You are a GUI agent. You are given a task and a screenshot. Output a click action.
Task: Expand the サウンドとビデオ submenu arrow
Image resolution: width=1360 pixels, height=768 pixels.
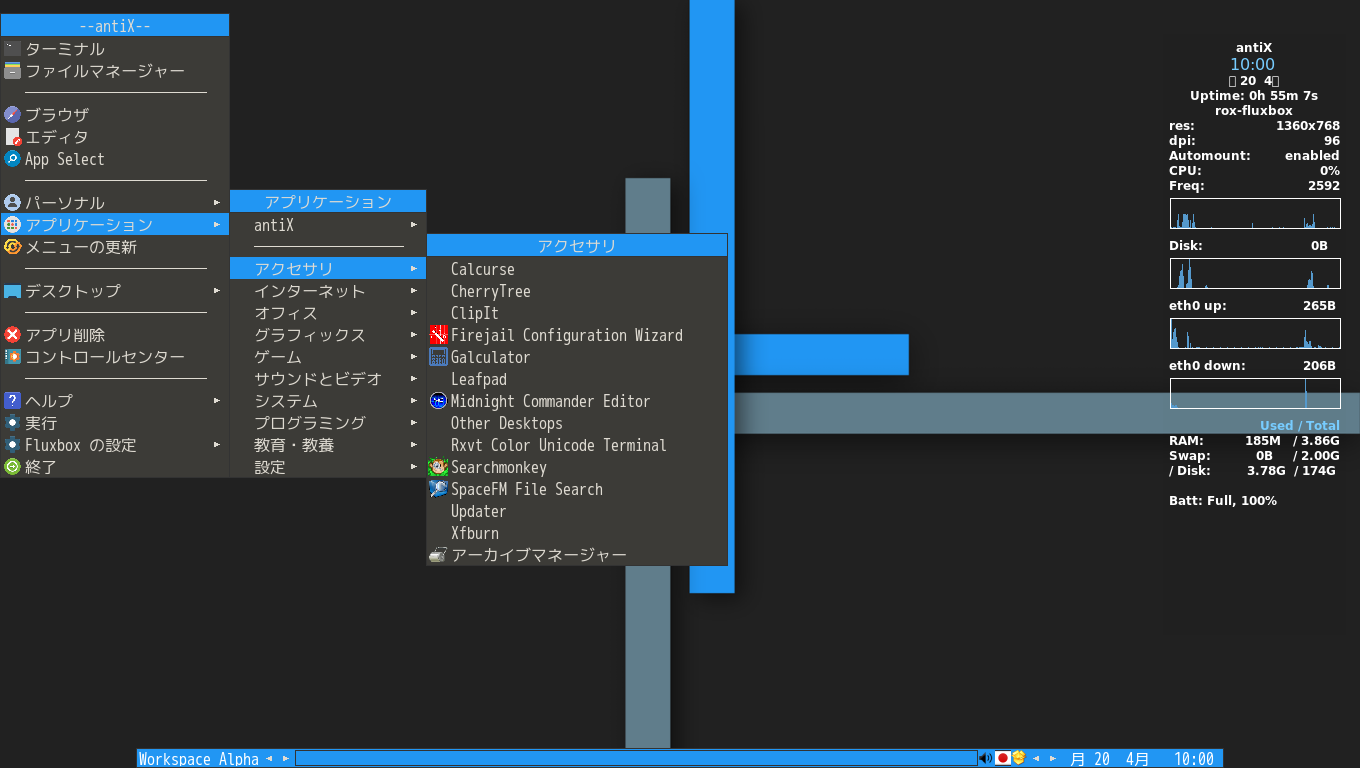tap(414, 379)
